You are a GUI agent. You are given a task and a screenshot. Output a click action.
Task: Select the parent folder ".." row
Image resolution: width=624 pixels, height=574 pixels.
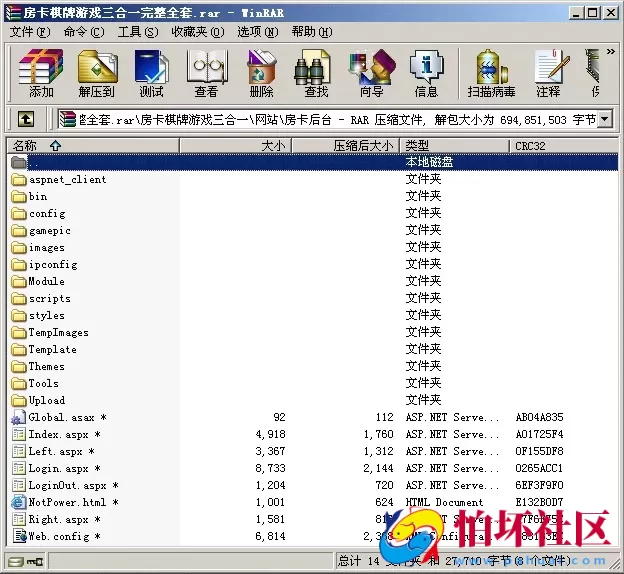(314, 162)
